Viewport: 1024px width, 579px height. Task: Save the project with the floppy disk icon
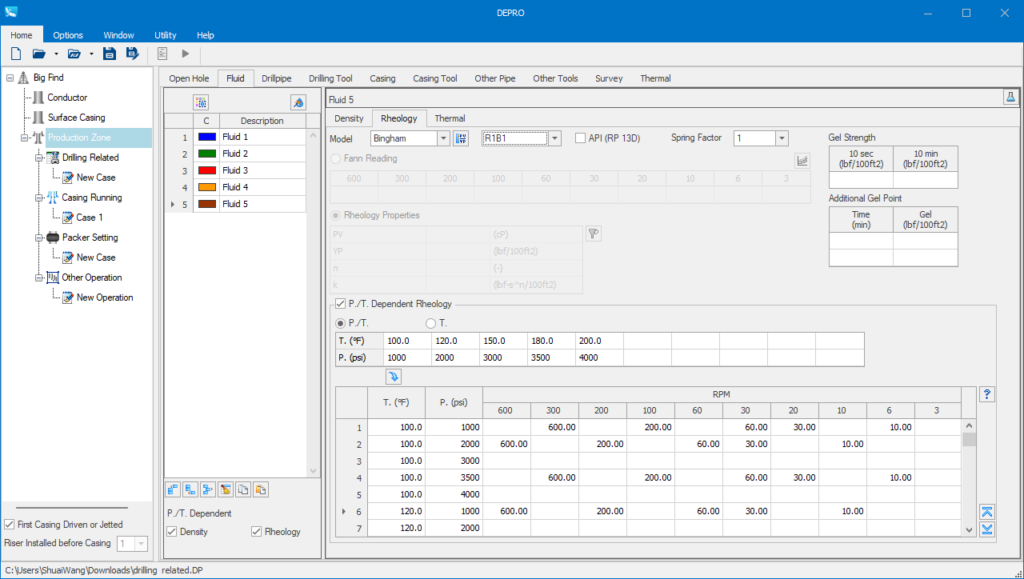click(x=110, y=54)
